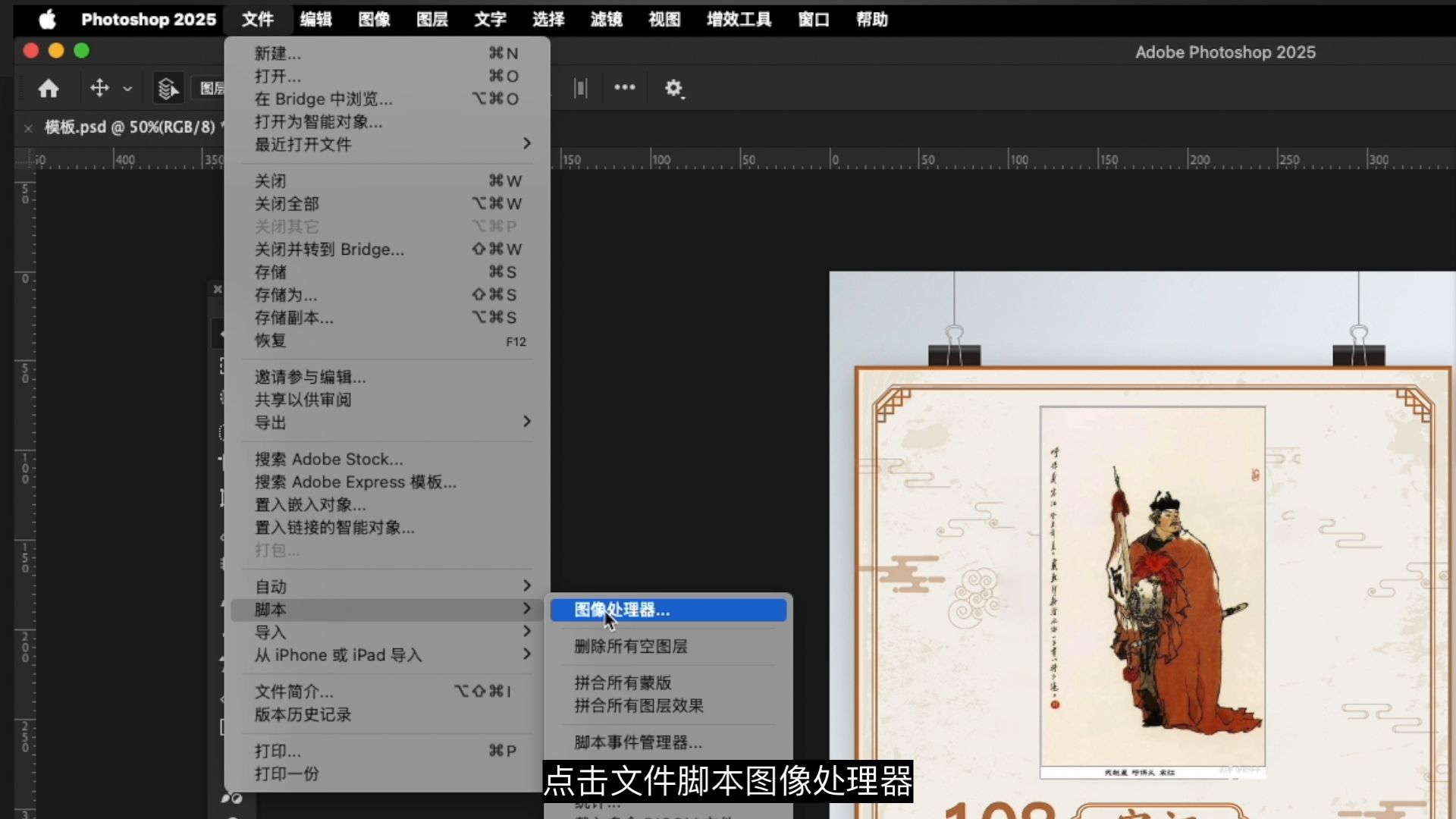Select 置入嵌入对象...

(387, 504)
